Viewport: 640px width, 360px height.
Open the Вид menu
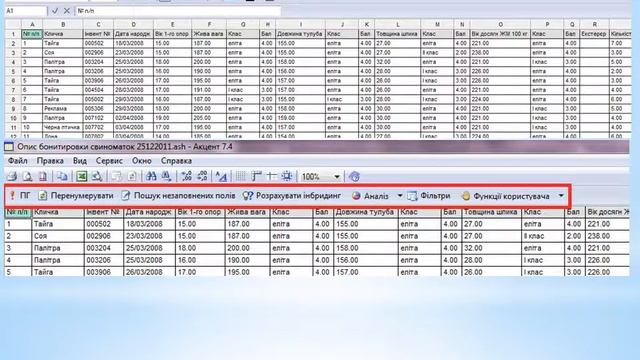tap(80, 161)
